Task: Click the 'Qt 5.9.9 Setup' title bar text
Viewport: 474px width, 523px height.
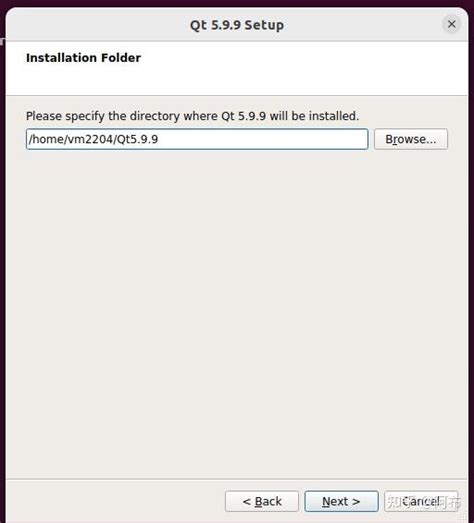Action: (x=237, y=25)
